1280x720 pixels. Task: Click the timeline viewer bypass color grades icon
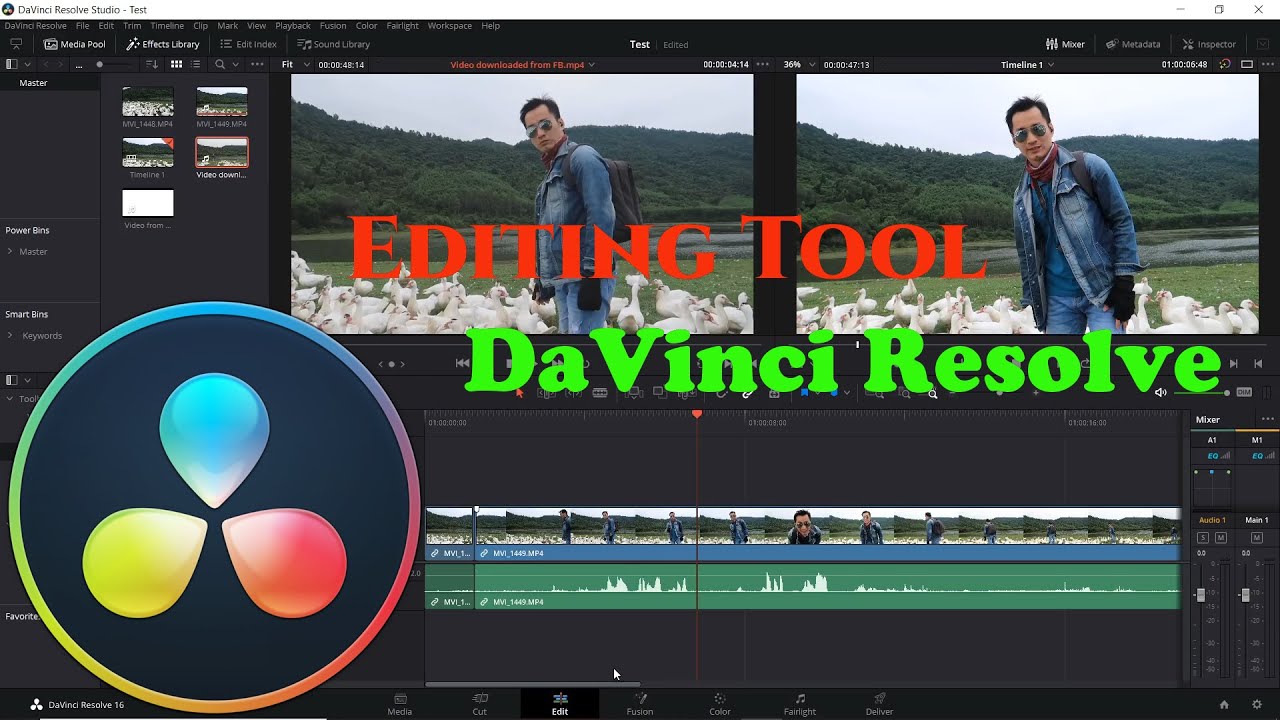pyautogui.click(x=1225, y=64)
